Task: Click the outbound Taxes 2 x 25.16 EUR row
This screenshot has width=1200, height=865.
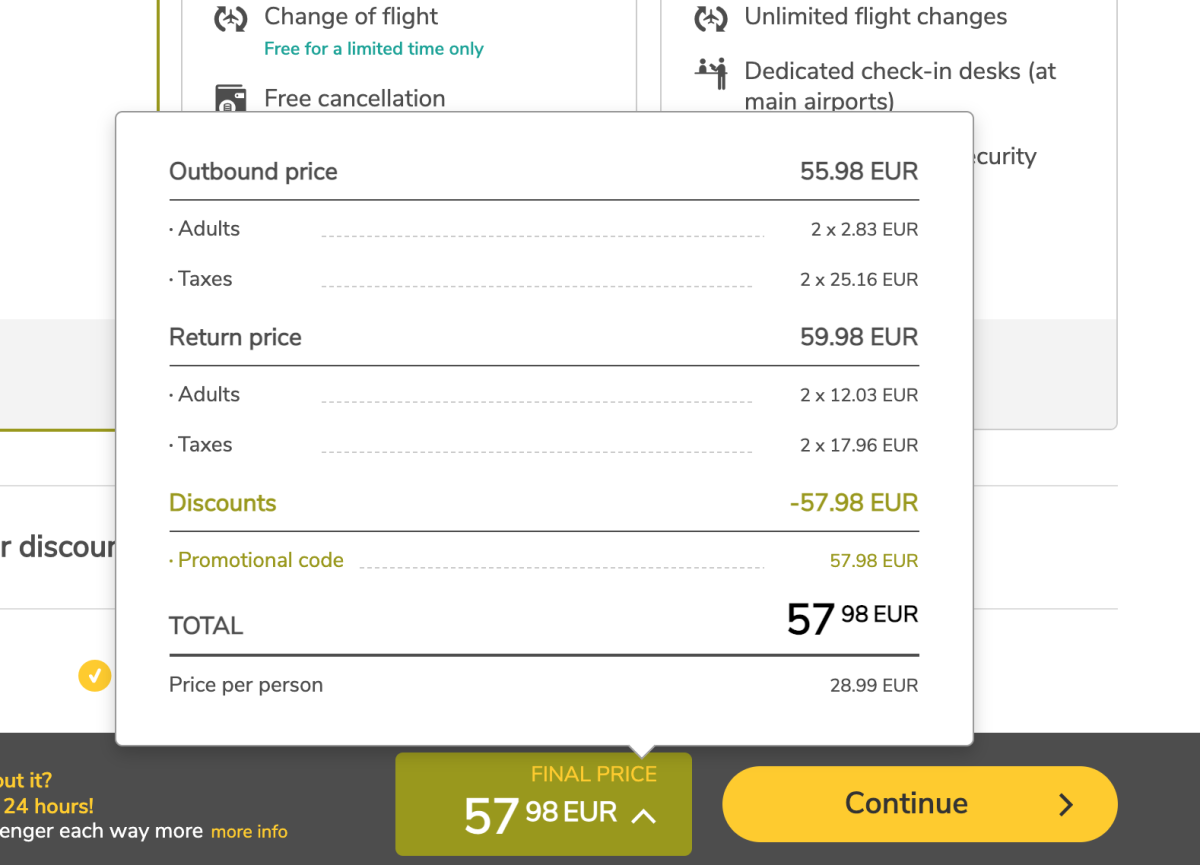Action: coord(543,279)
